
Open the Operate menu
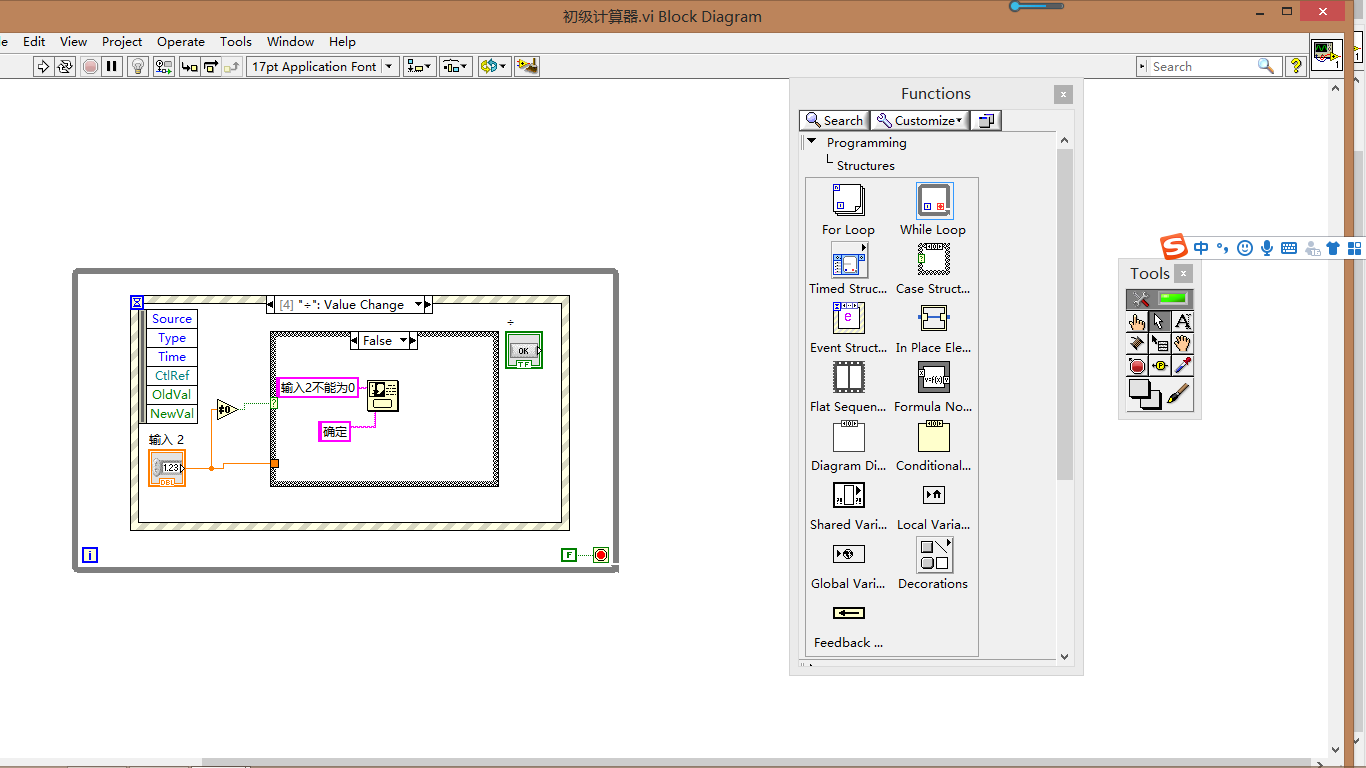point(181,42)
